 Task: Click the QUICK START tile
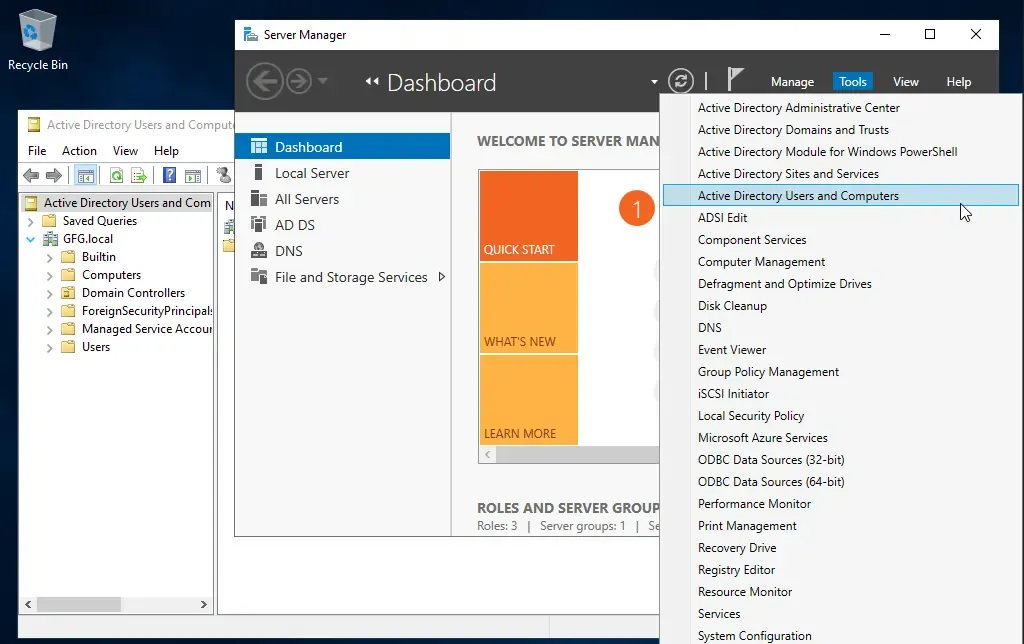[528, 216]
